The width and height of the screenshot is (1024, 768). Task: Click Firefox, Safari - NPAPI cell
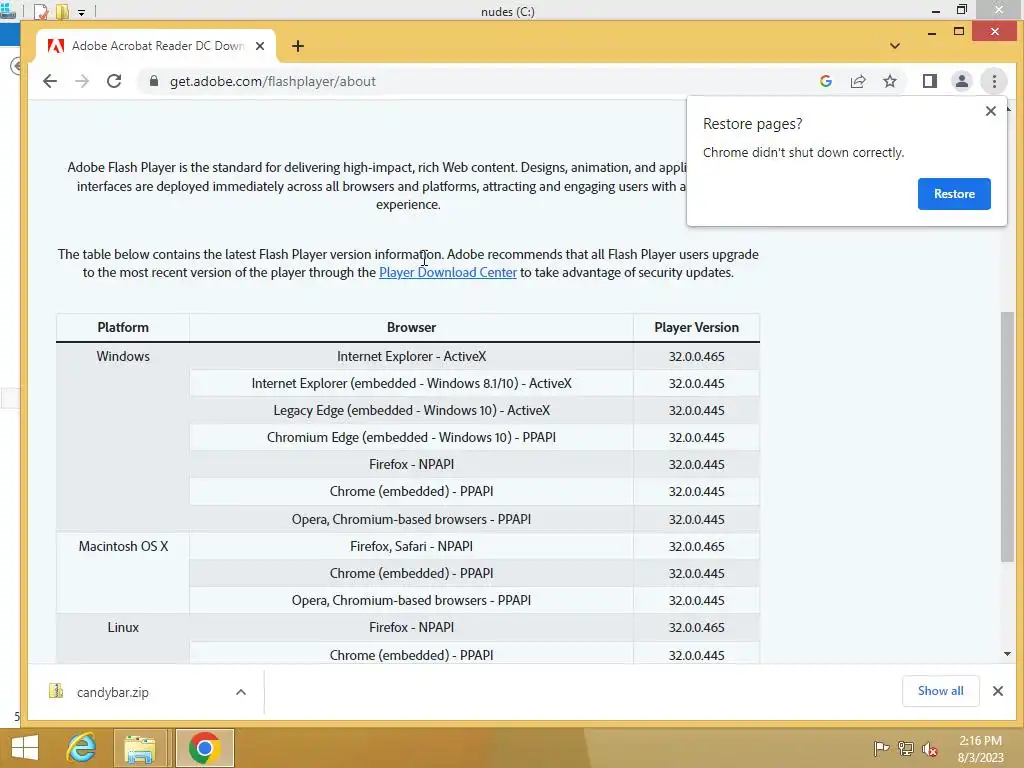[x=411, y=546]
